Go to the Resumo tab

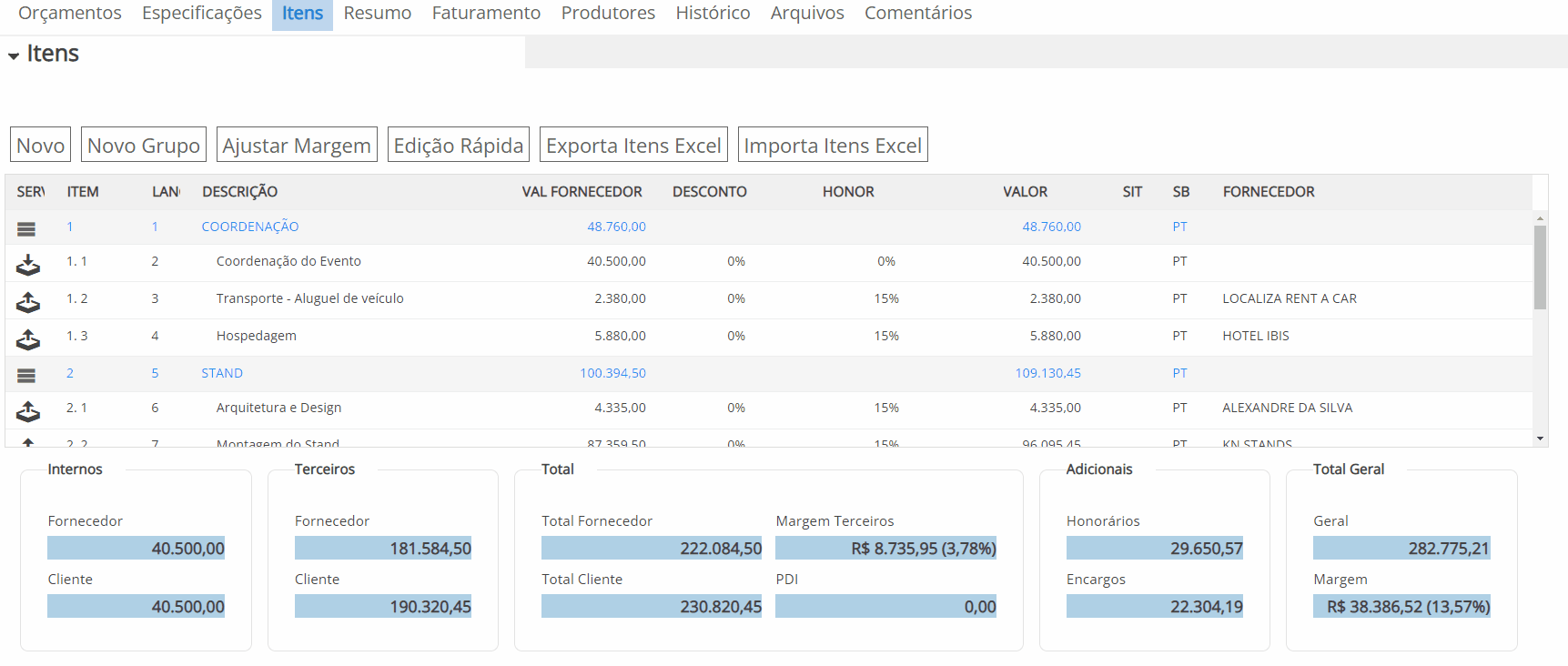[378, 13]
